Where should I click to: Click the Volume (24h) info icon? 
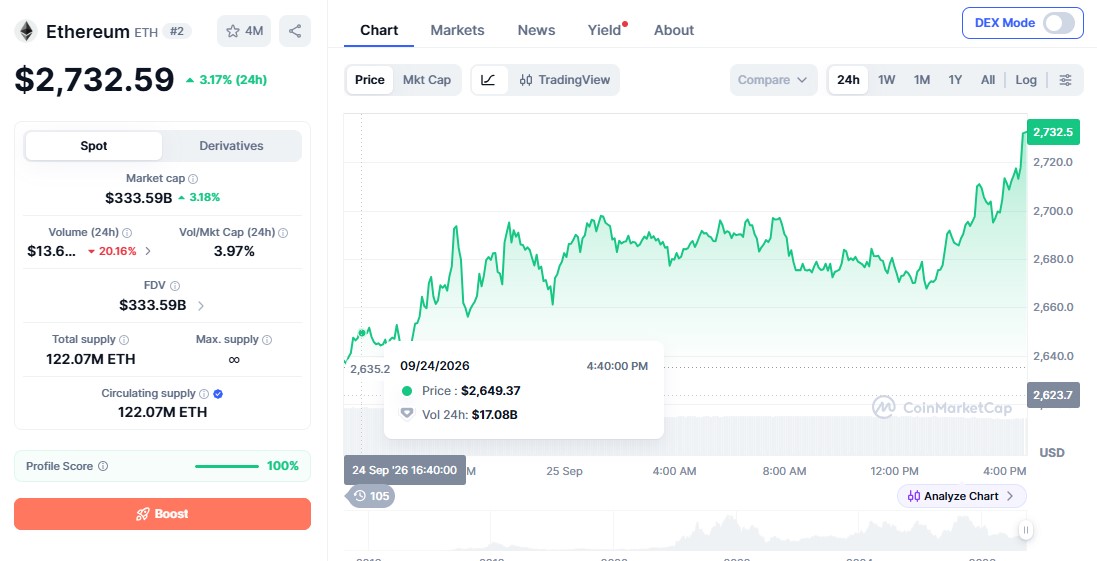pos(127,233)
